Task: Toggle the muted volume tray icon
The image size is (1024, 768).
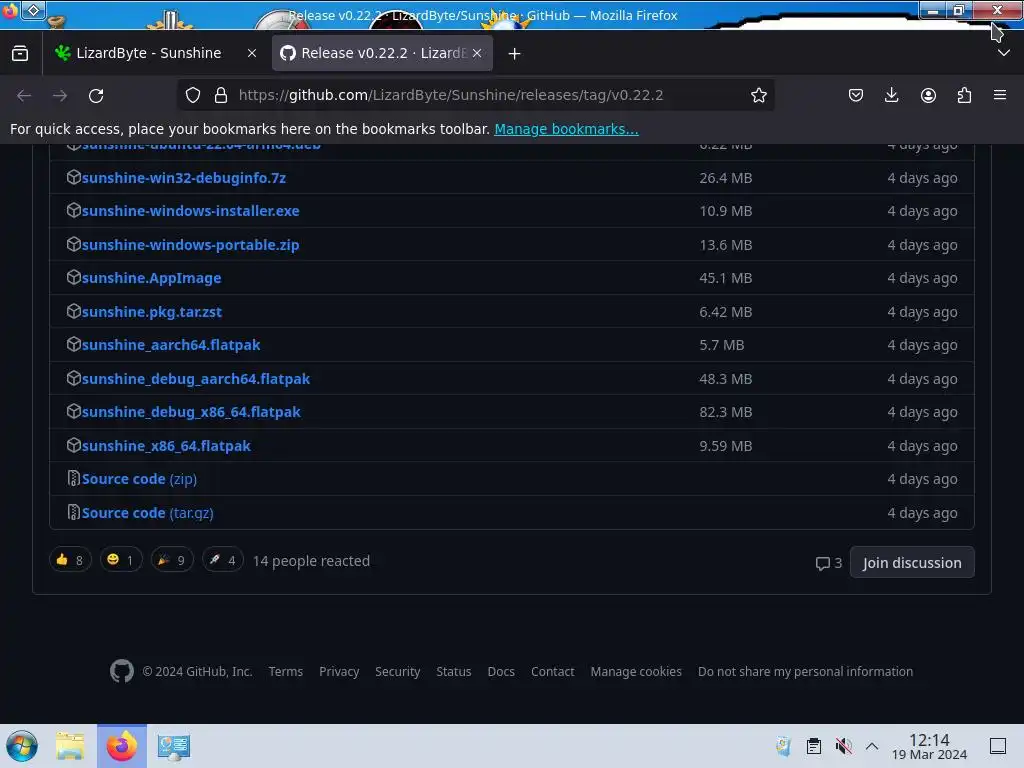Action: click(x=843, y=746)
